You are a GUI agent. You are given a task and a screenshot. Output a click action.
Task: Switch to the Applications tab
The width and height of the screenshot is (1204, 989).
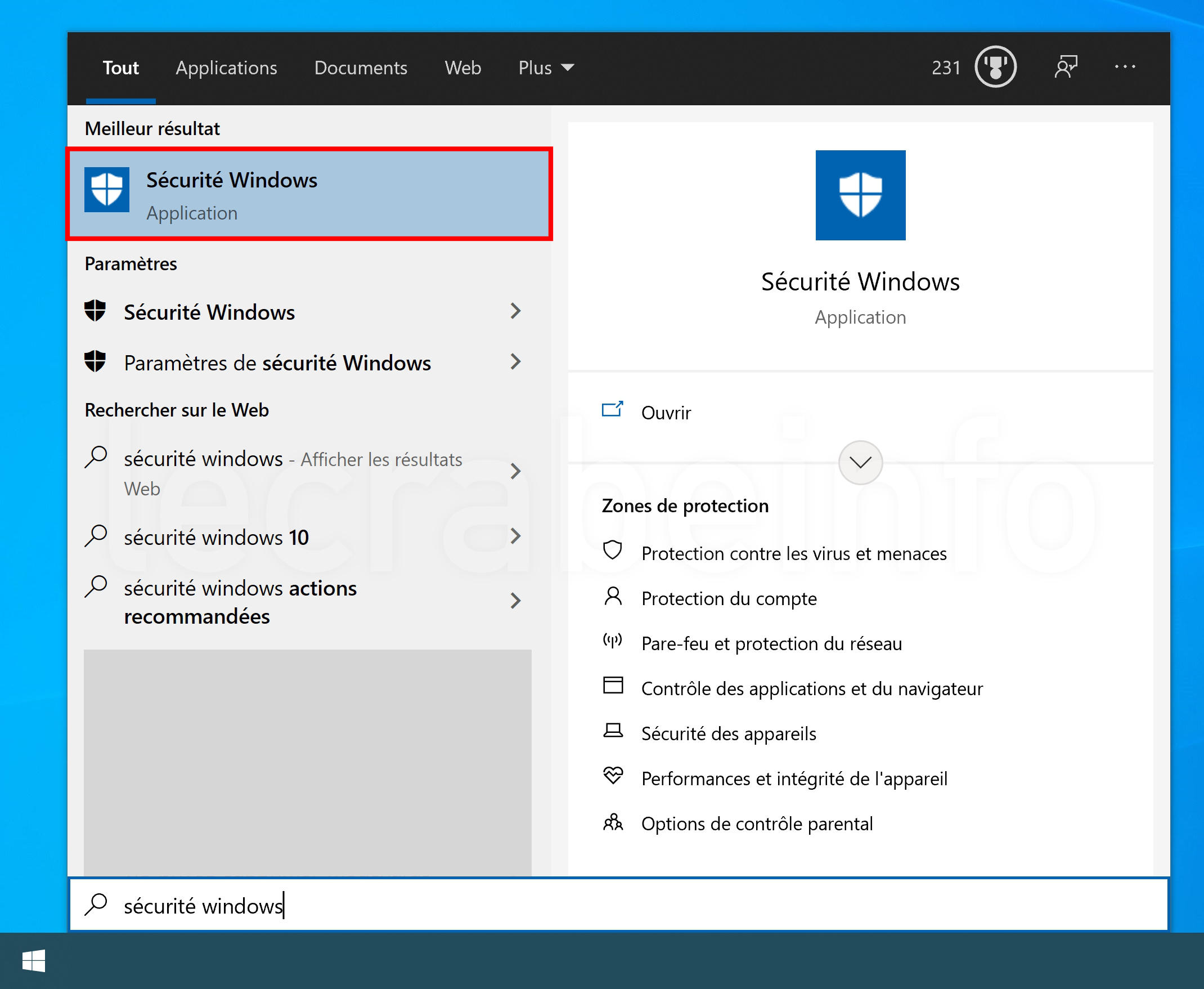click(x=226, y=68)
